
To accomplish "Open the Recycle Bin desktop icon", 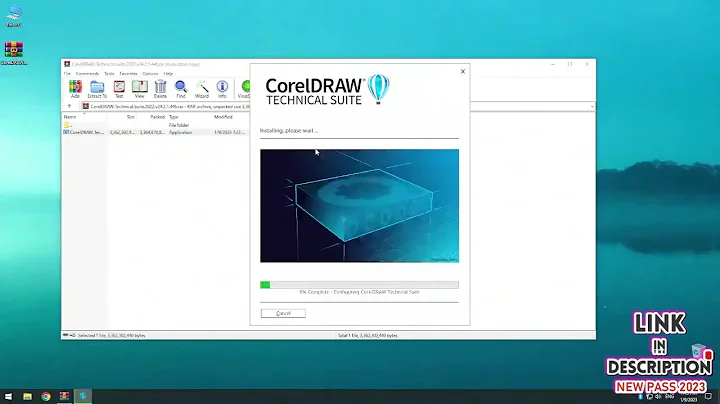I will (x=698, y=351).
